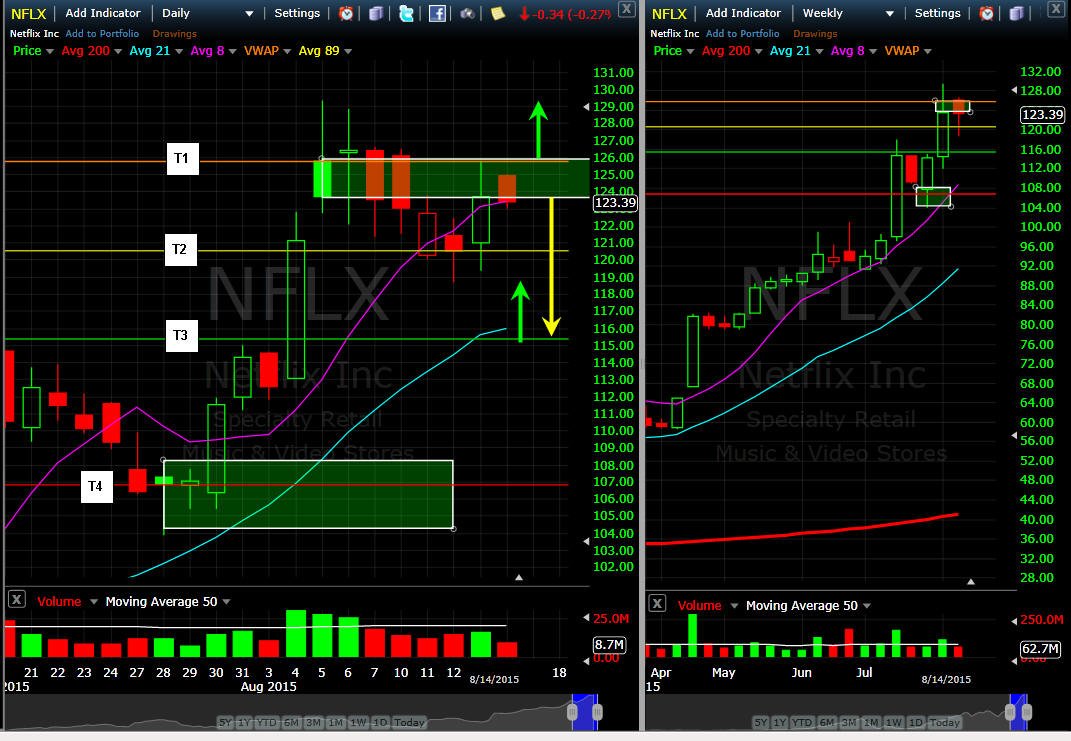Click the 8/14/2015 date label on Daily chart
The height and width of the screenshot is (741, 1071).
click(x=495, y=680)
